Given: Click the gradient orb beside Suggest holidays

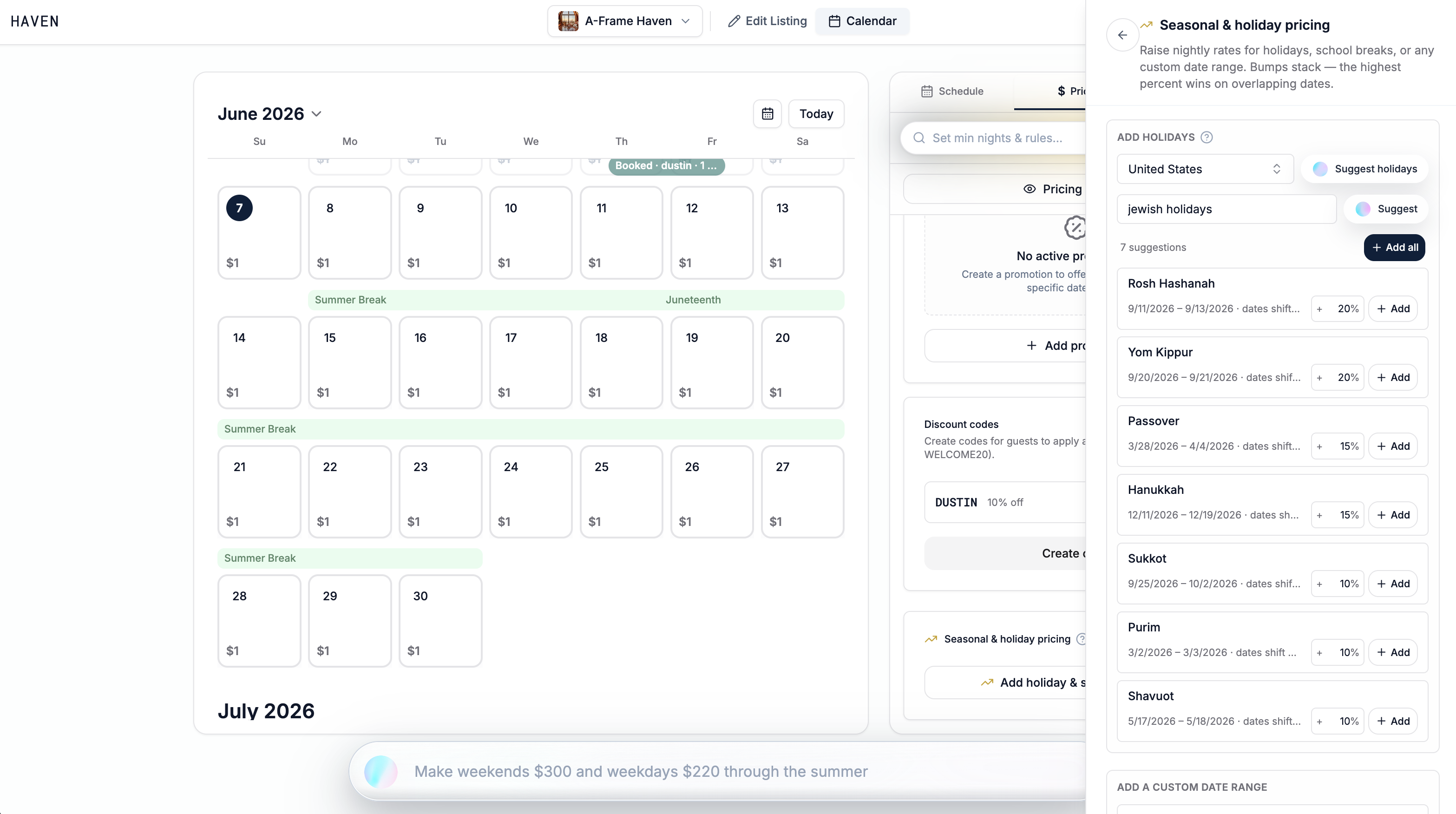Looking at the screenshot, I should click(1320, 169).
